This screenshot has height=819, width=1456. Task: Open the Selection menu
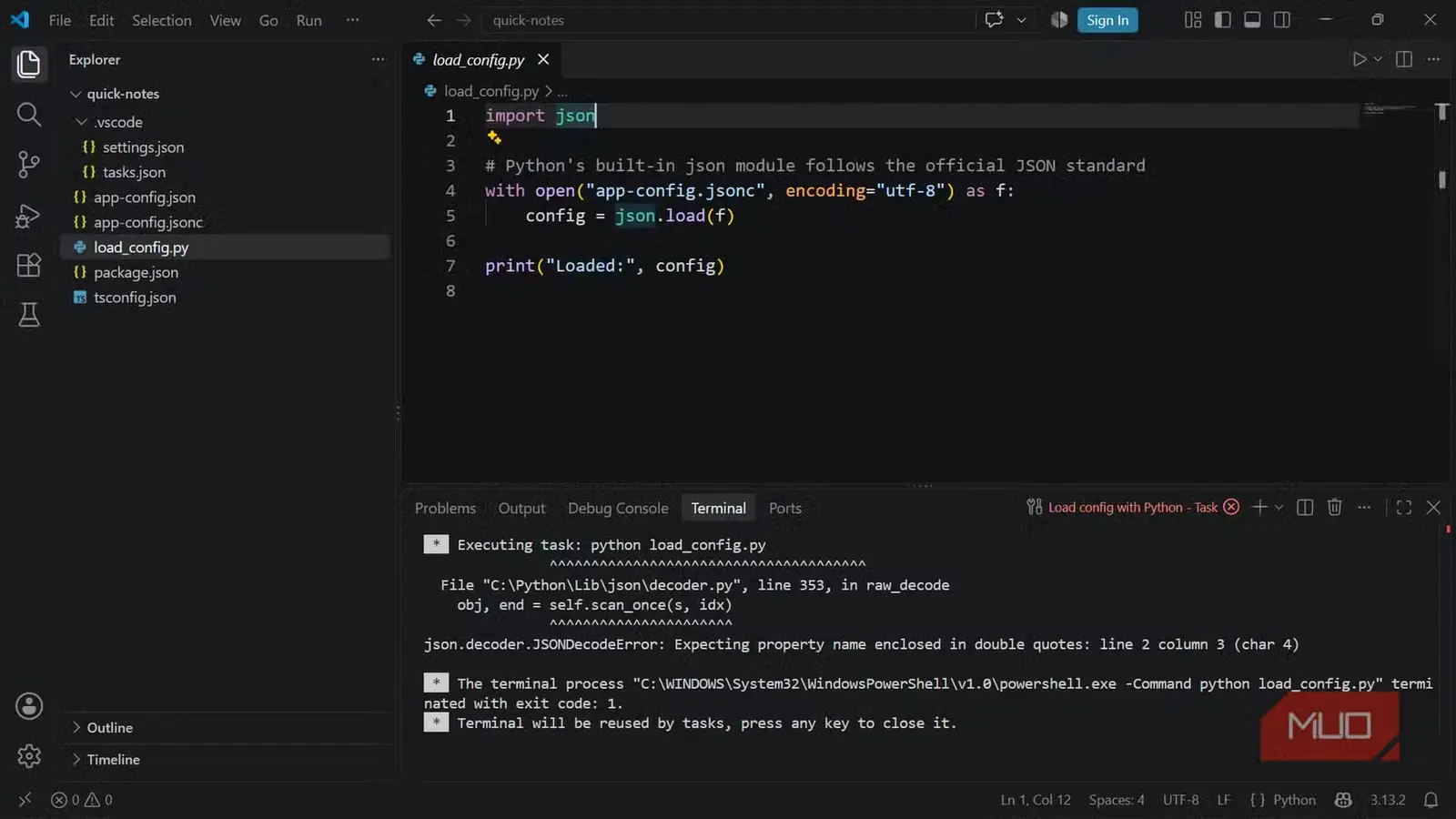point(162,20)
